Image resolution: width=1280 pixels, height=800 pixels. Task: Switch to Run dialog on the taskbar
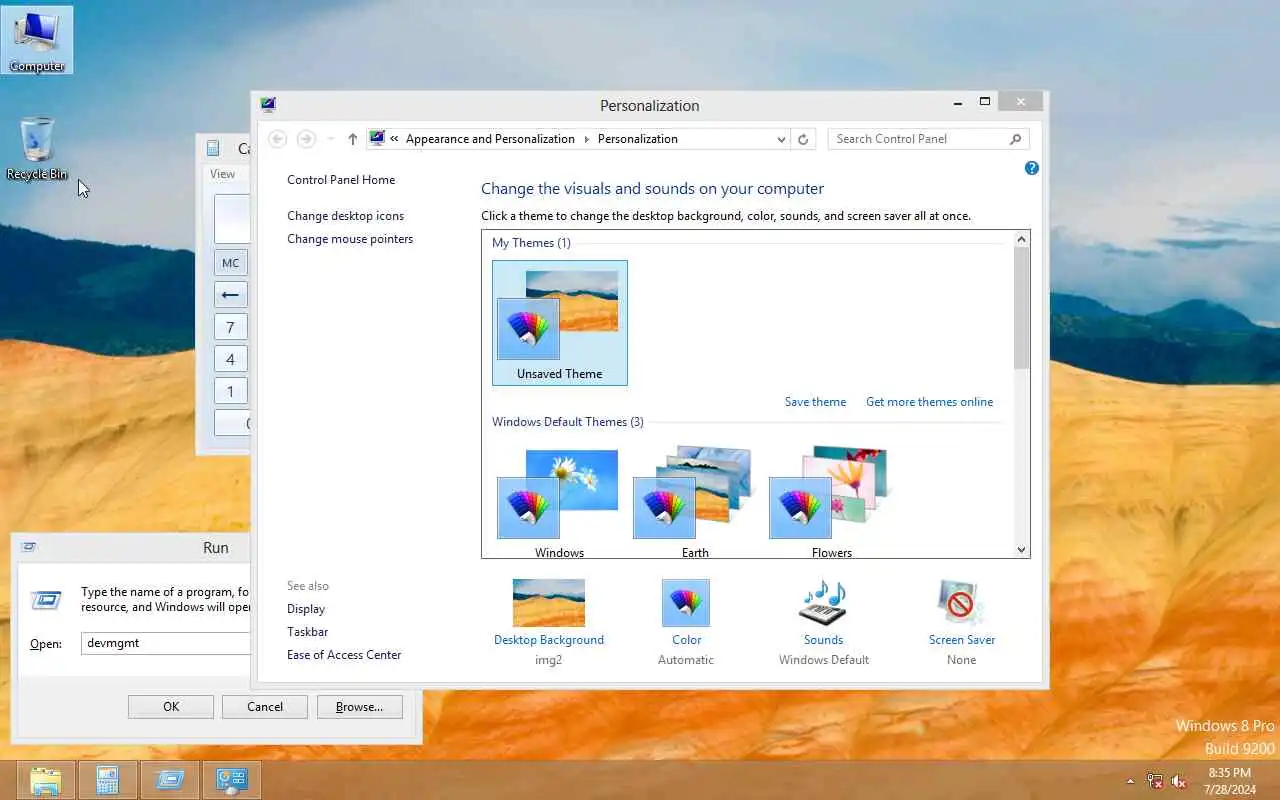coord(169,780)
